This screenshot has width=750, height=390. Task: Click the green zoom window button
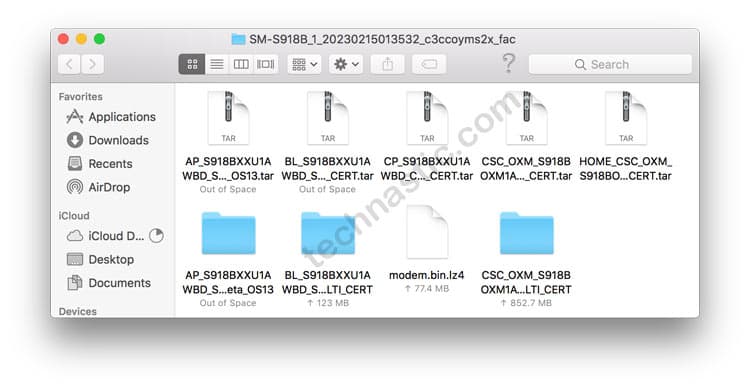click(x=99, y=39)
